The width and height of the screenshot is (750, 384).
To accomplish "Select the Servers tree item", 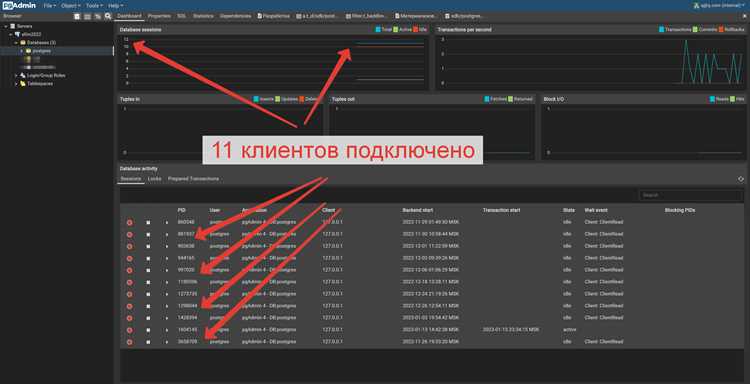I will (24, 26).
